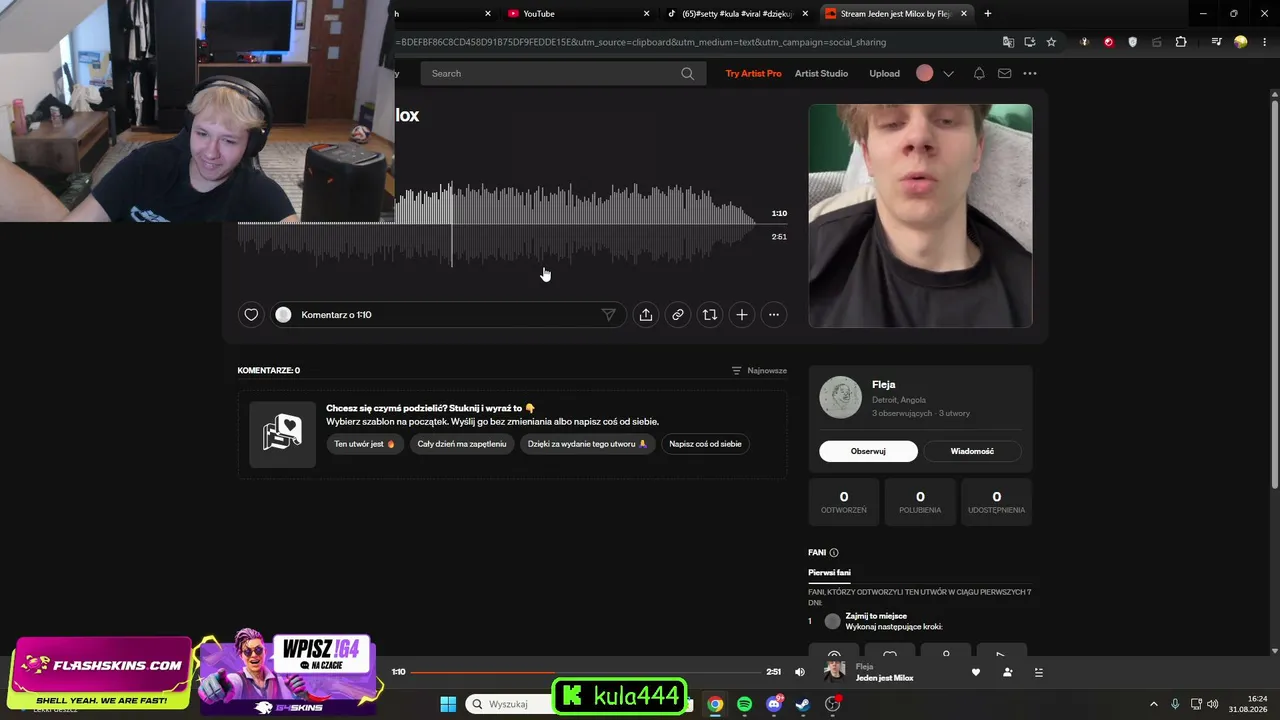The width and height of the screenshot is (1280, 720).
Task: Open the play queue in the player bar
Action: (x=1038, y=672)
